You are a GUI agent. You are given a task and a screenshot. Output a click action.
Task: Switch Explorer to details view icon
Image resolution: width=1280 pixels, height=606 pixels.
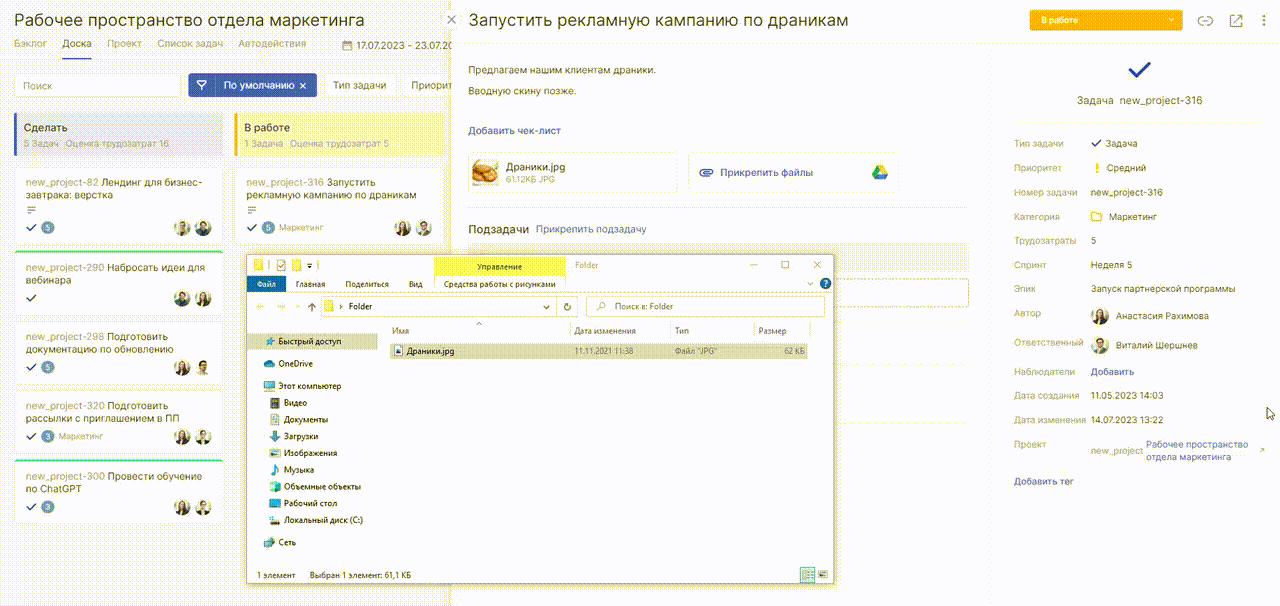click(807, 575)
